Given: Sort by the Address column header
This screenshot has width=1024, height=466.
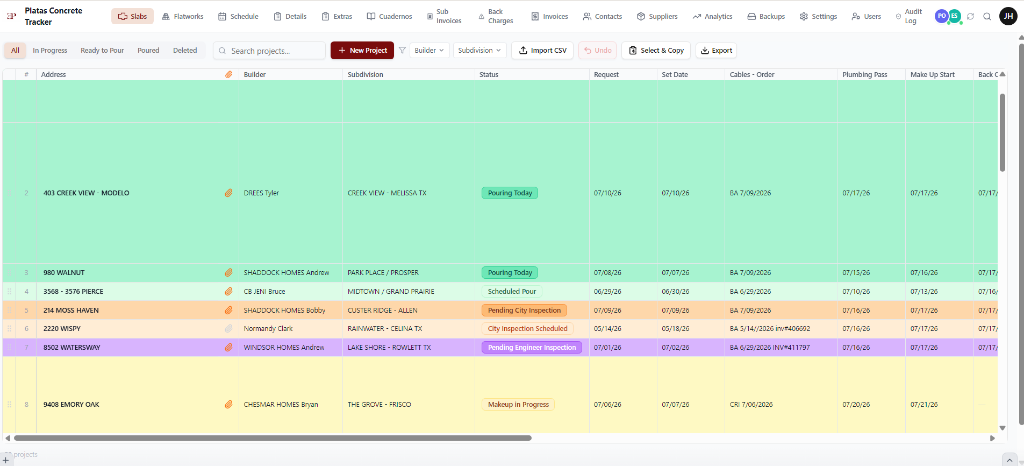Looking at the screenshot, I should (x=54, y=75).
